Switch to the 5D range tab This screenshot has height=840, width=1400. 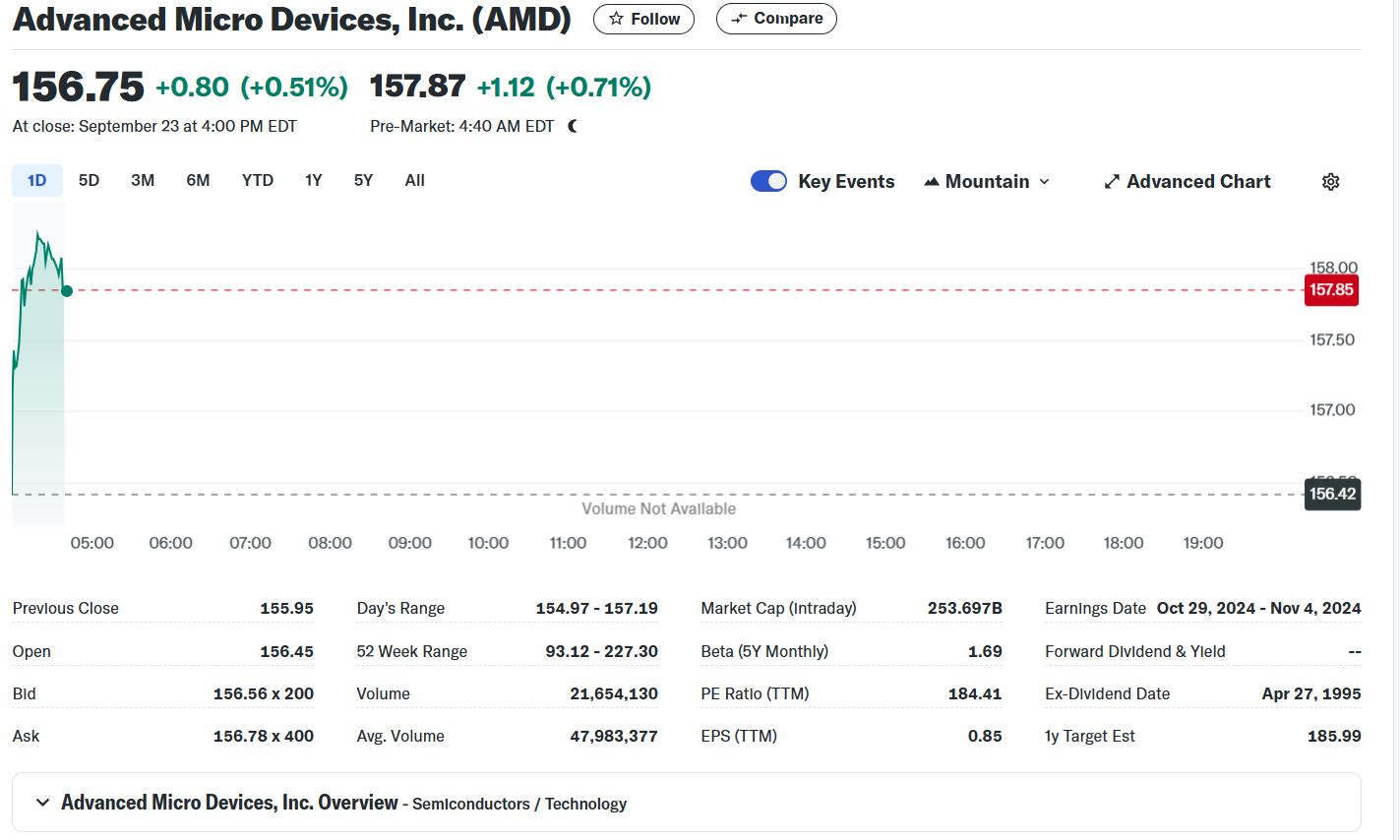tap(89, 180)
